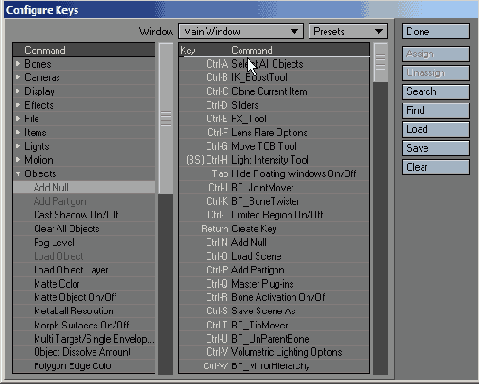Screen dimensions: 479x384
Task: Expand the Lights command group
Action: tap(18, 146)
